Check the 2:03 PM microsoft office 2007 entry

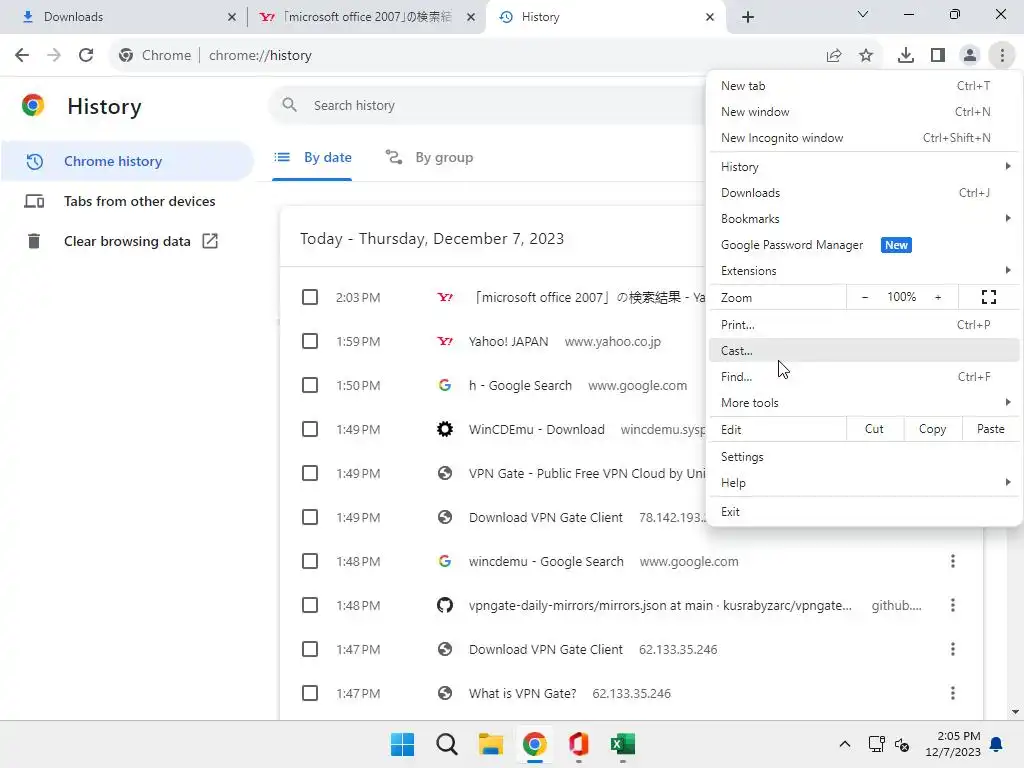310,297
